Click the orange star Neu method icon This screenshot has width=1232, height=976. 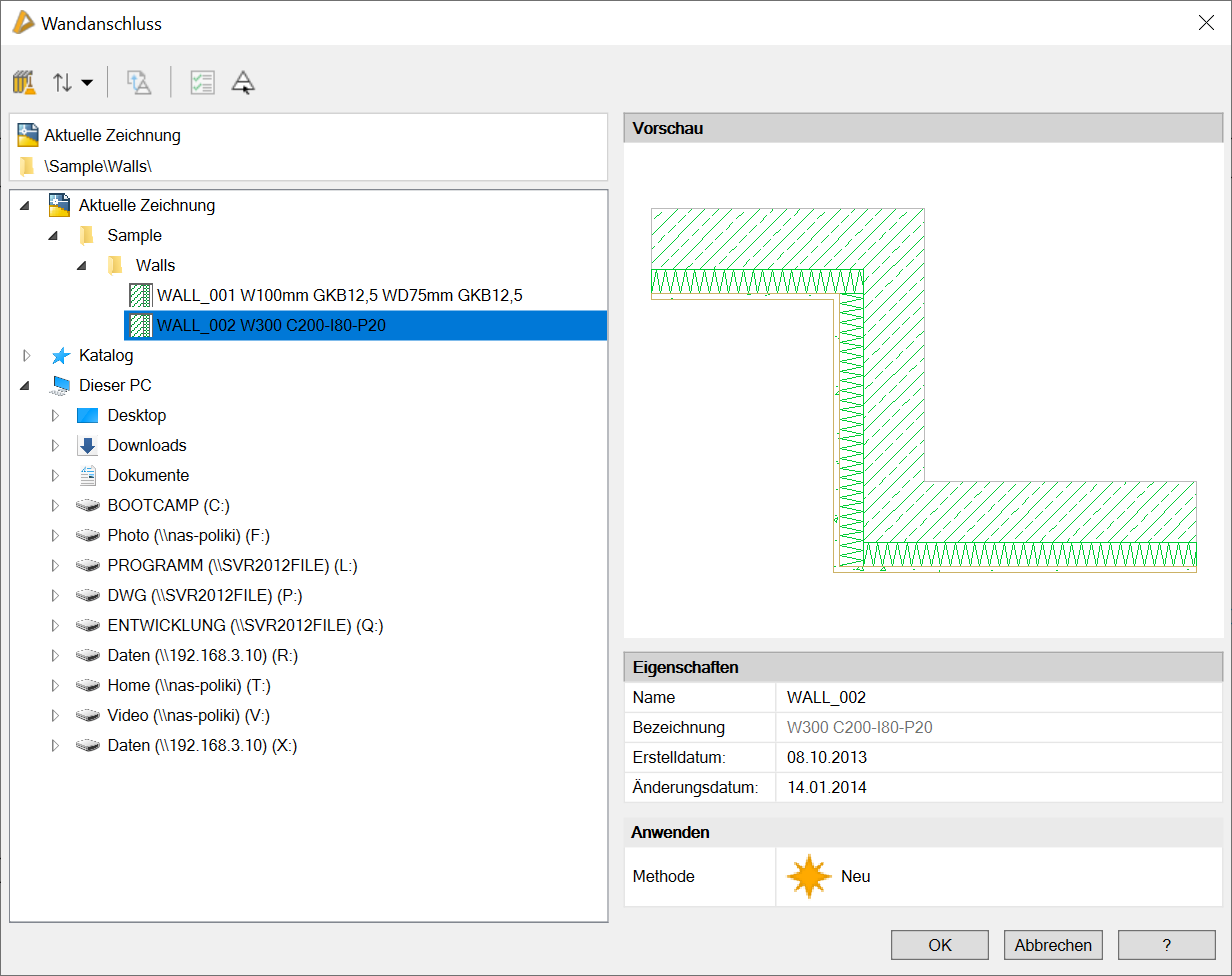coord(808,876)
